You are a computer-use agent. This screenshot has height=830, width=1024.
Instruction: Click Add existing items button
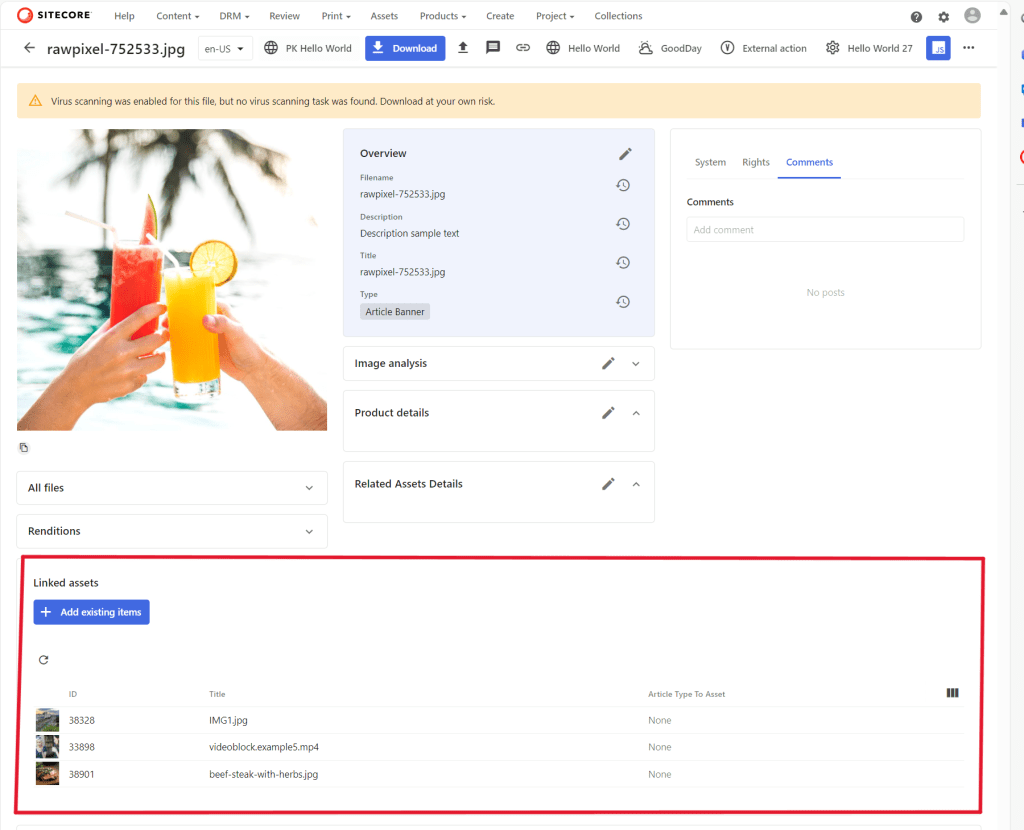tap(91, 612)
